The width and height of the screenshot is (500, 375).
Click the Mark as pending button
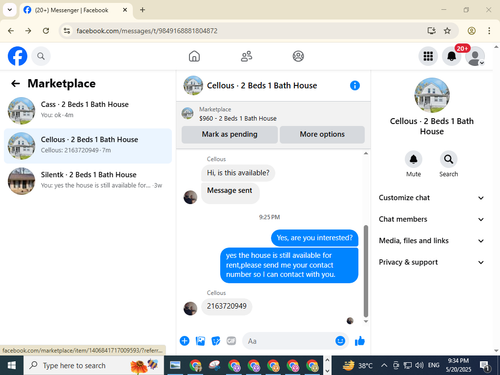[229, 134]
